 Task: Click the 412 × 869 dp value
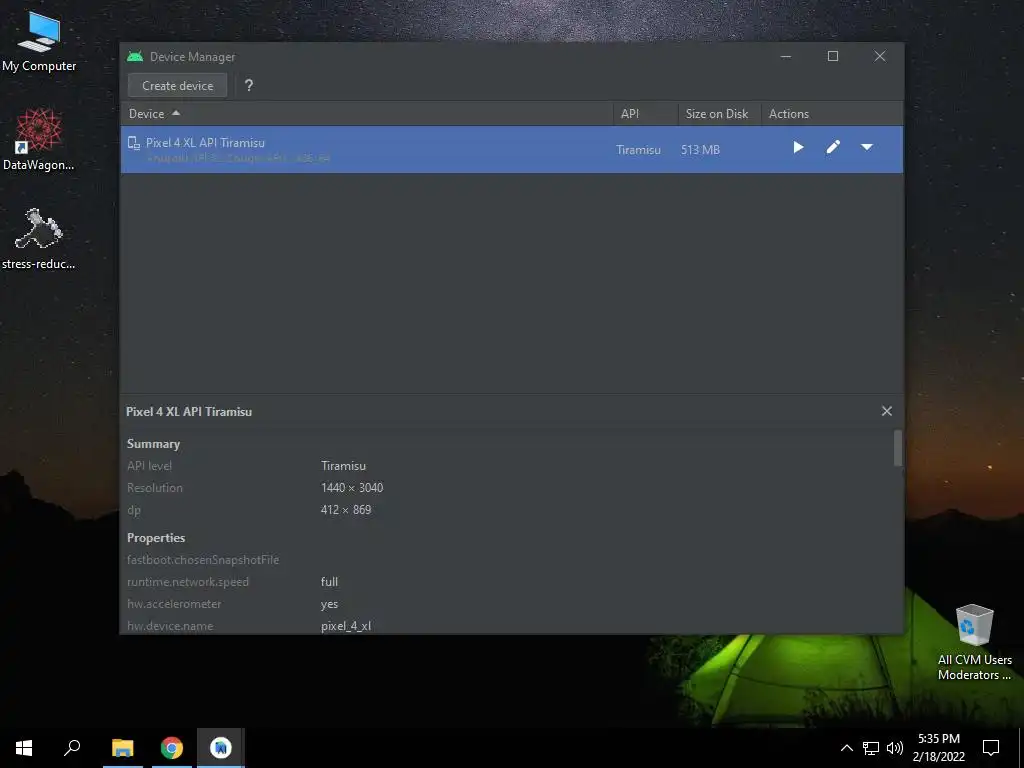pos(346,510)
